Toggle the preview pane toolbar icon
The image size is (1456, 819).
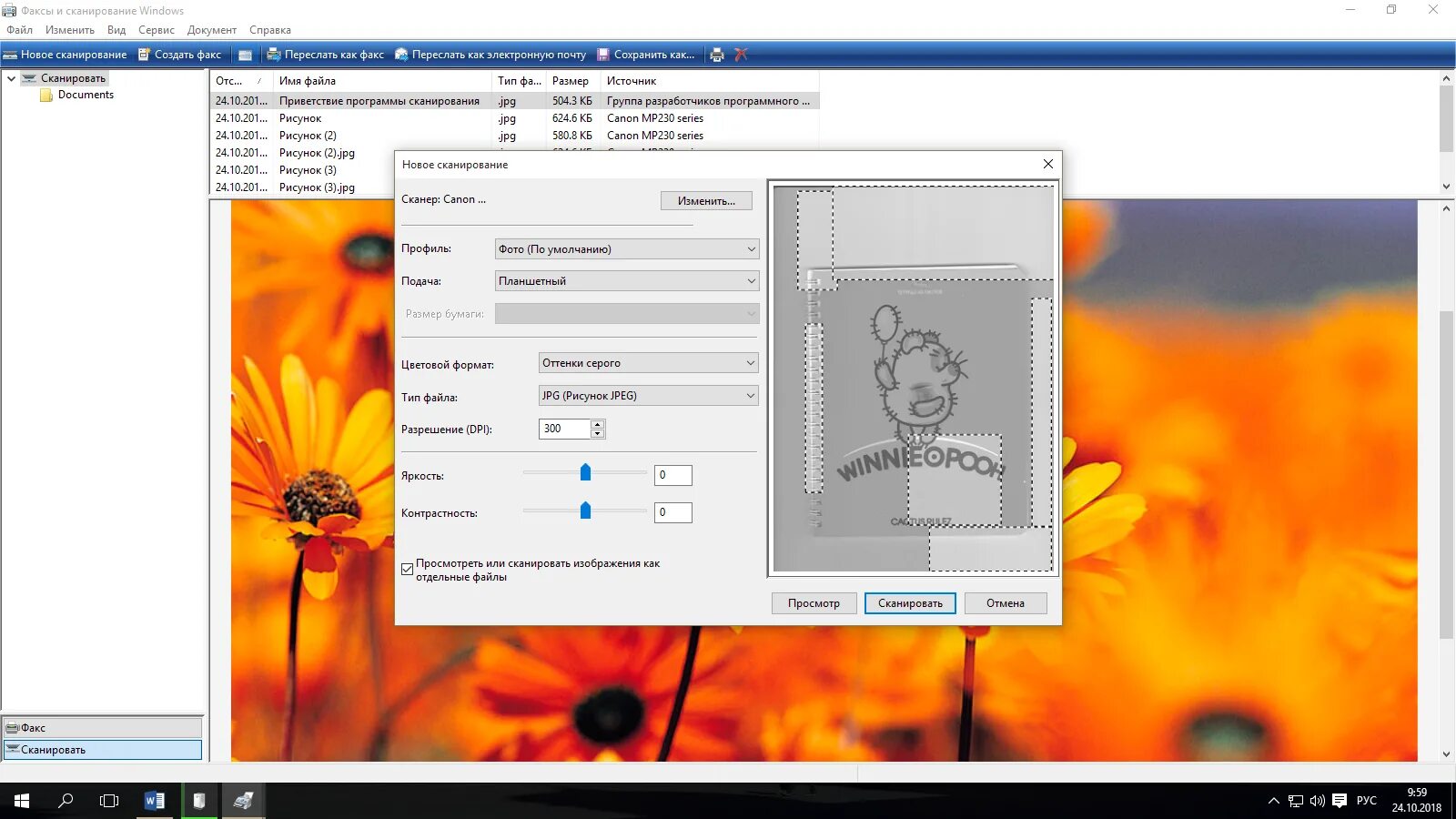pyautogui.click(x=245, y=55)
